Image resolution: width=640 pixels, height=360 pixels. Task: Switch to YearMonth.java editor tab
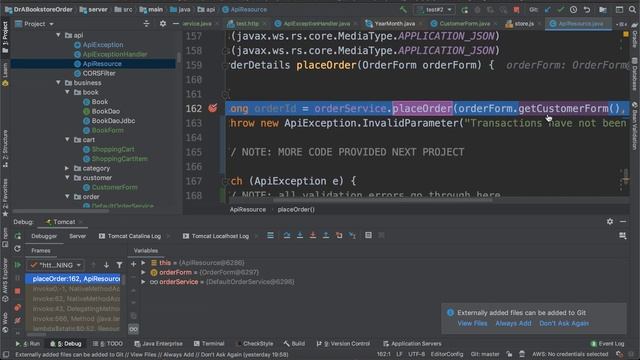(x=394, y=24)
